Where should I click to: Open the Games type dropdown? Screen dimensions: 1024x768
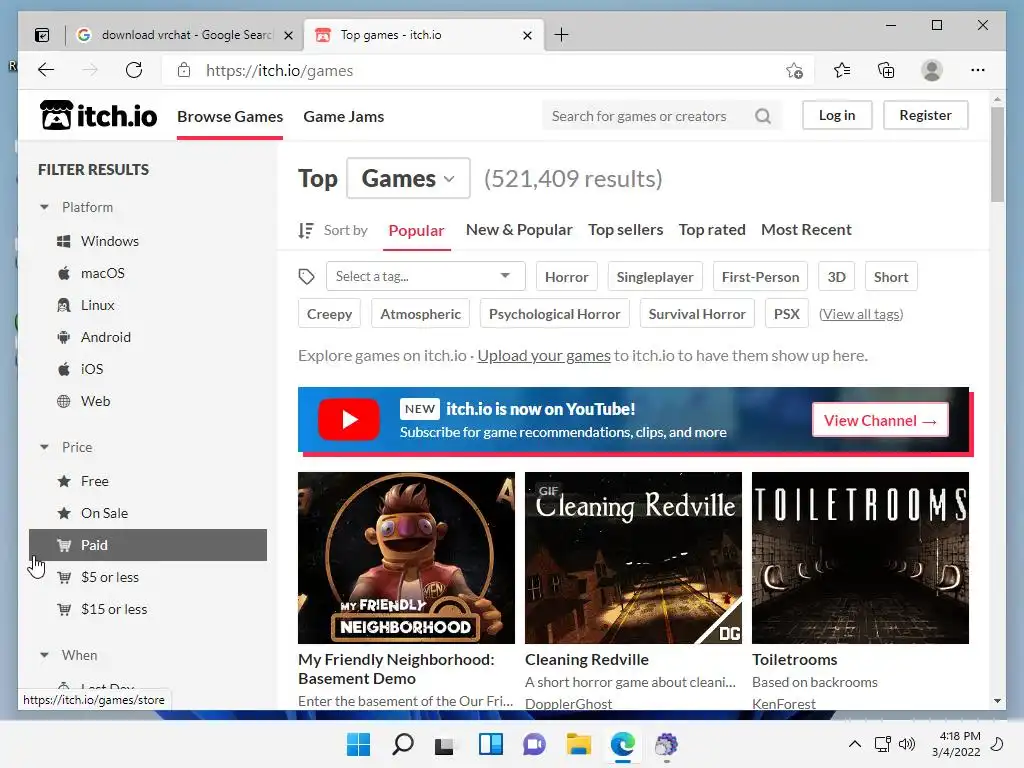coord(408,178)
